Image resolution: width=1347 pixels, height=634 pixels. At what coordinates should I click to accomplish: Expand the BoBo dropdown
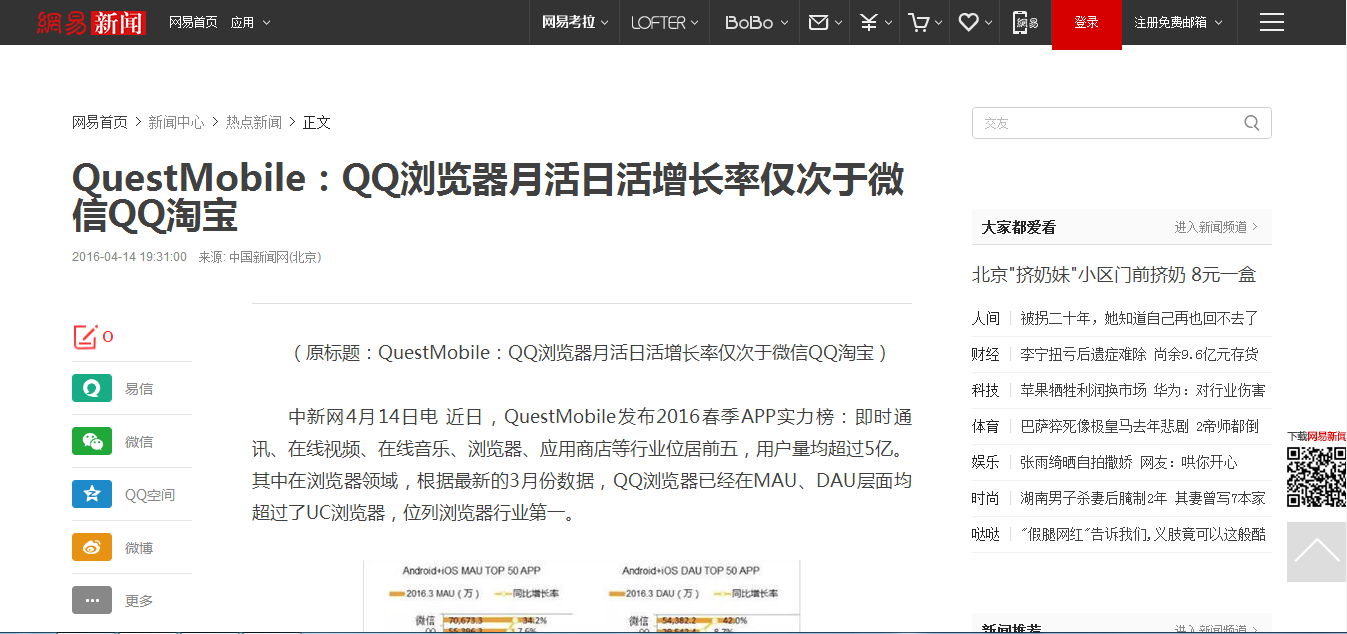[x=757, y=22]
